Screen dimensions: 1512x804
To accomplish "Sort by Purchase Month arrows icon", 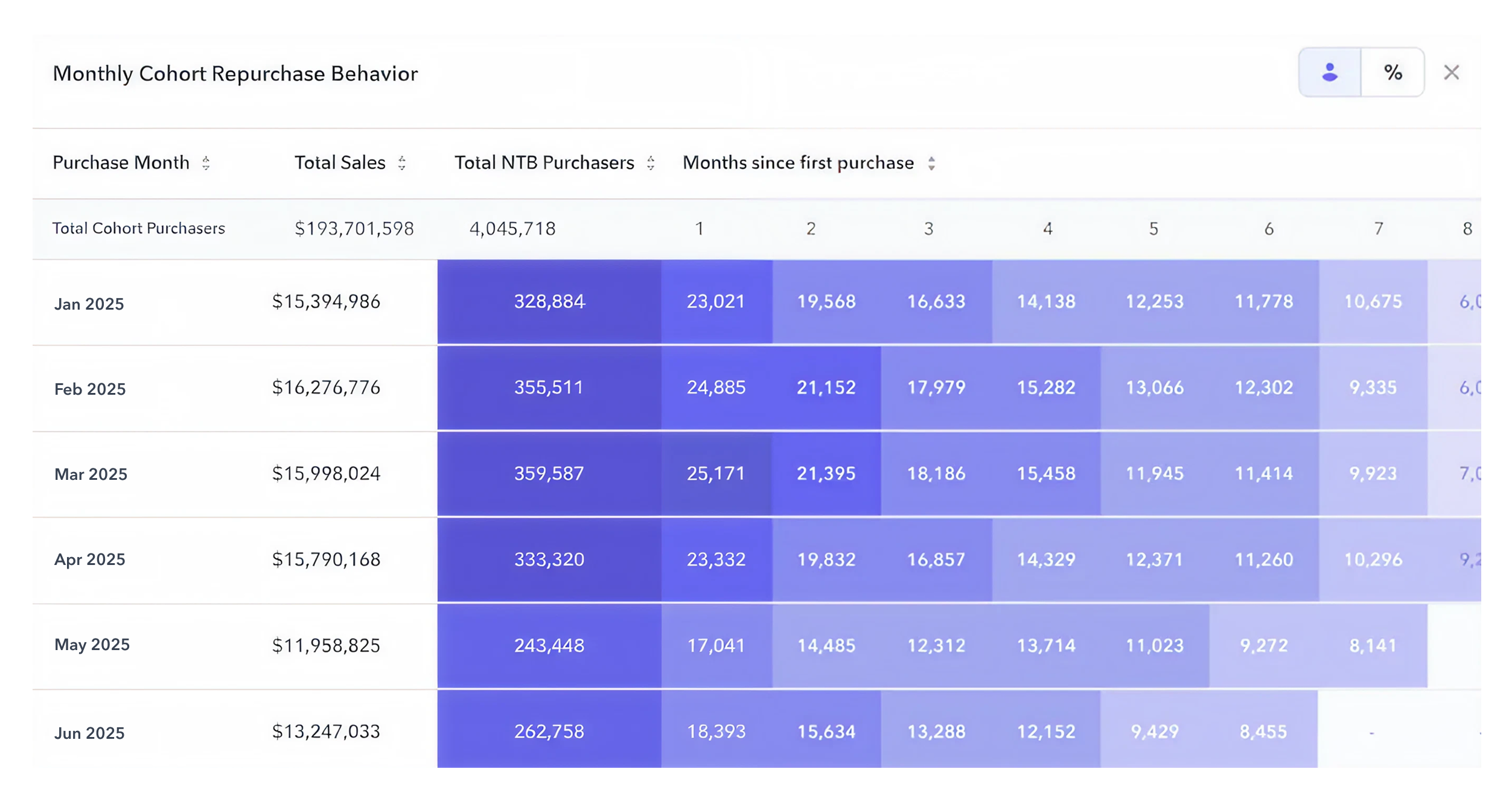I will point(206,163).
